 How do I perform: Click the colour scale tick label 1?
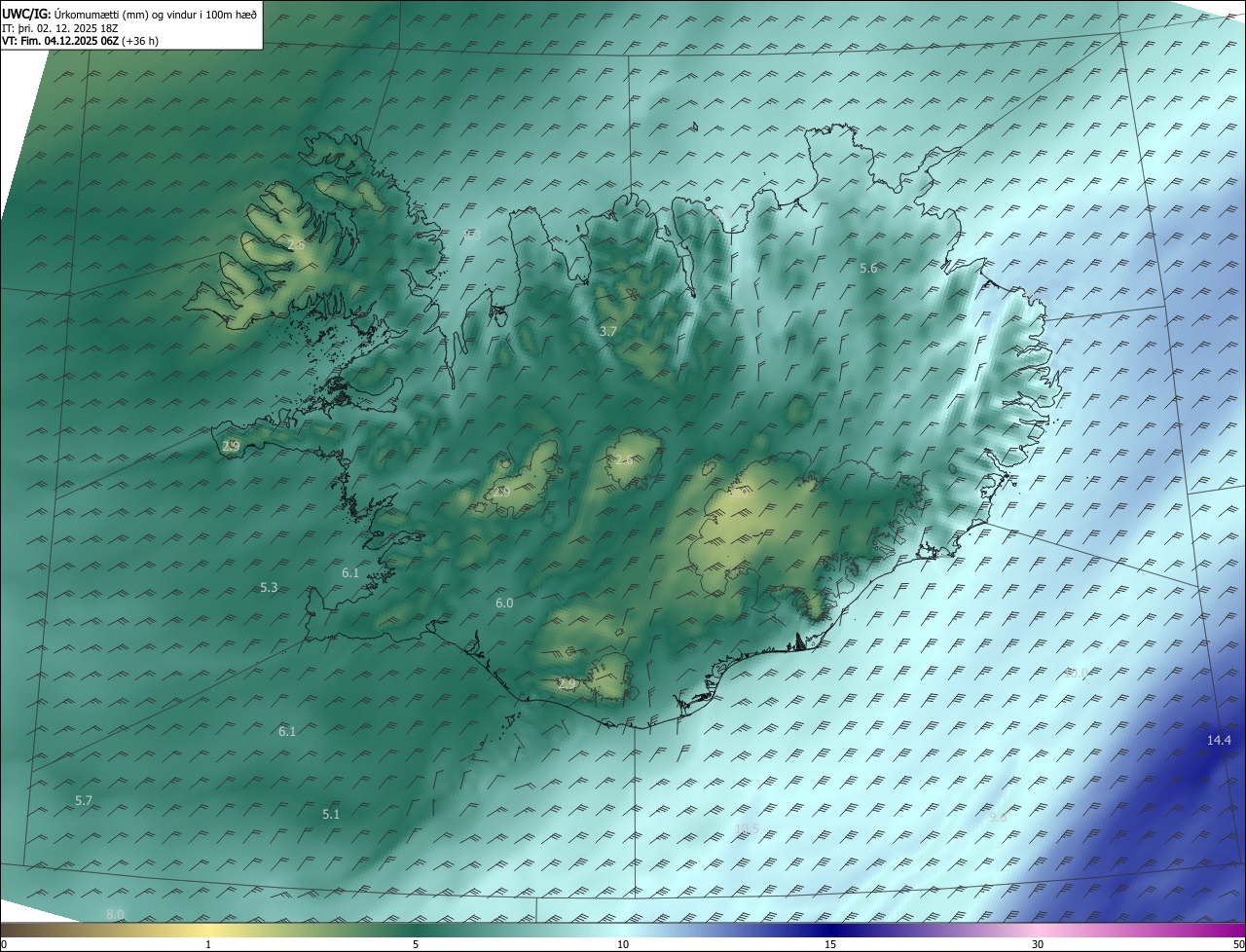point(208,944)
